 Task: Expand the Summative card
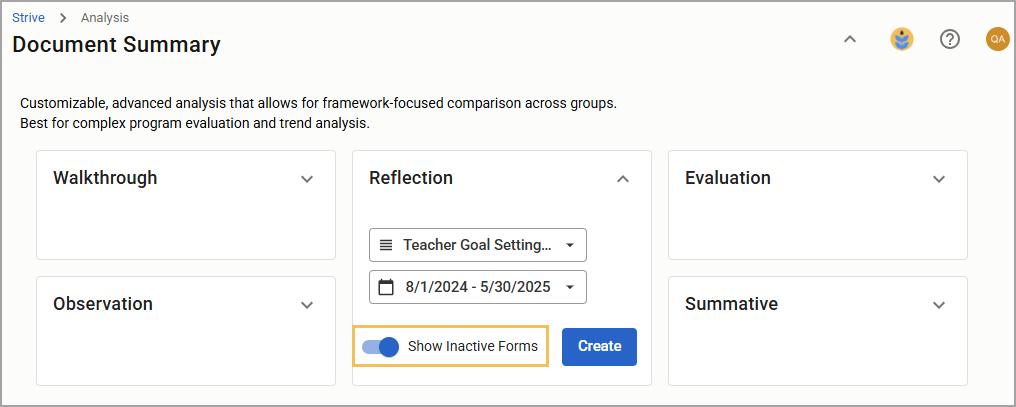tap(938, 305)
